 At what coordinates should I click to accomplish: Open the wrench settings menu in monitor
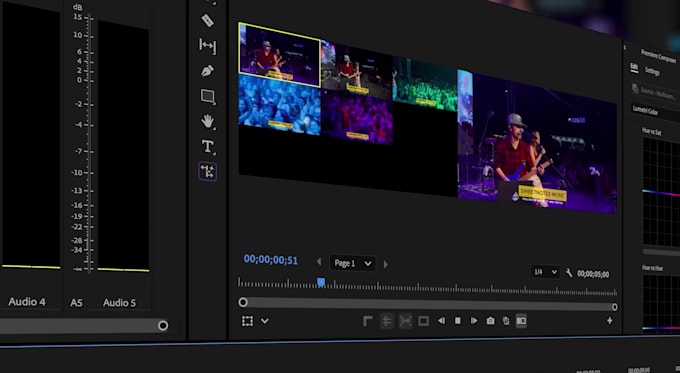point(569,273)
